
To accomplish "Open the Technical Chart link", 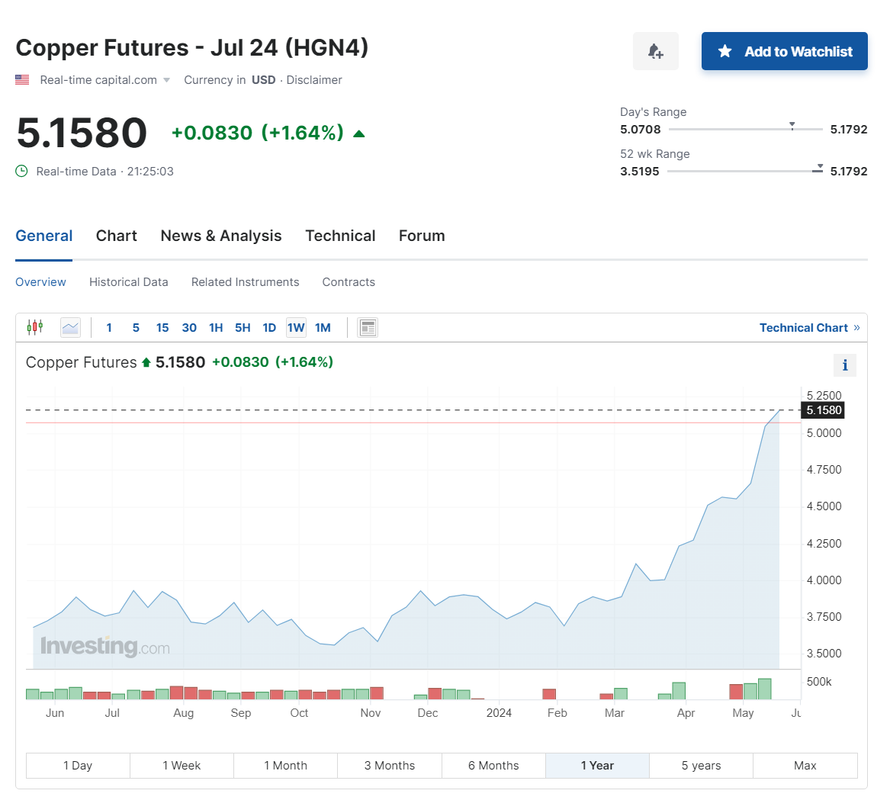I will [x=803, y=327].
